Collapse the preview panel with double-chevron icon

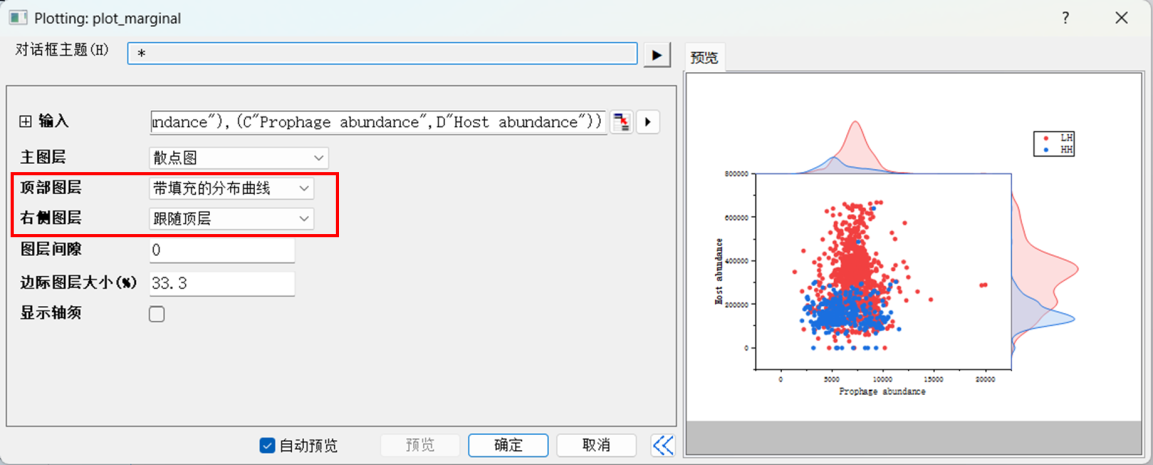click(663, 444)
